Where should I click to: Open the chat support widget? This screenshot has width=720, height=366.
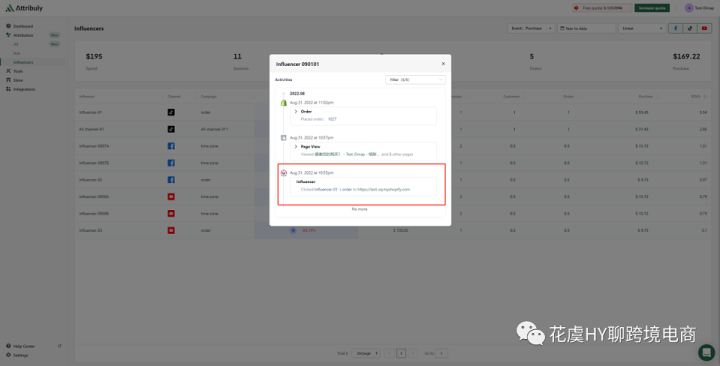coord(706,352)
